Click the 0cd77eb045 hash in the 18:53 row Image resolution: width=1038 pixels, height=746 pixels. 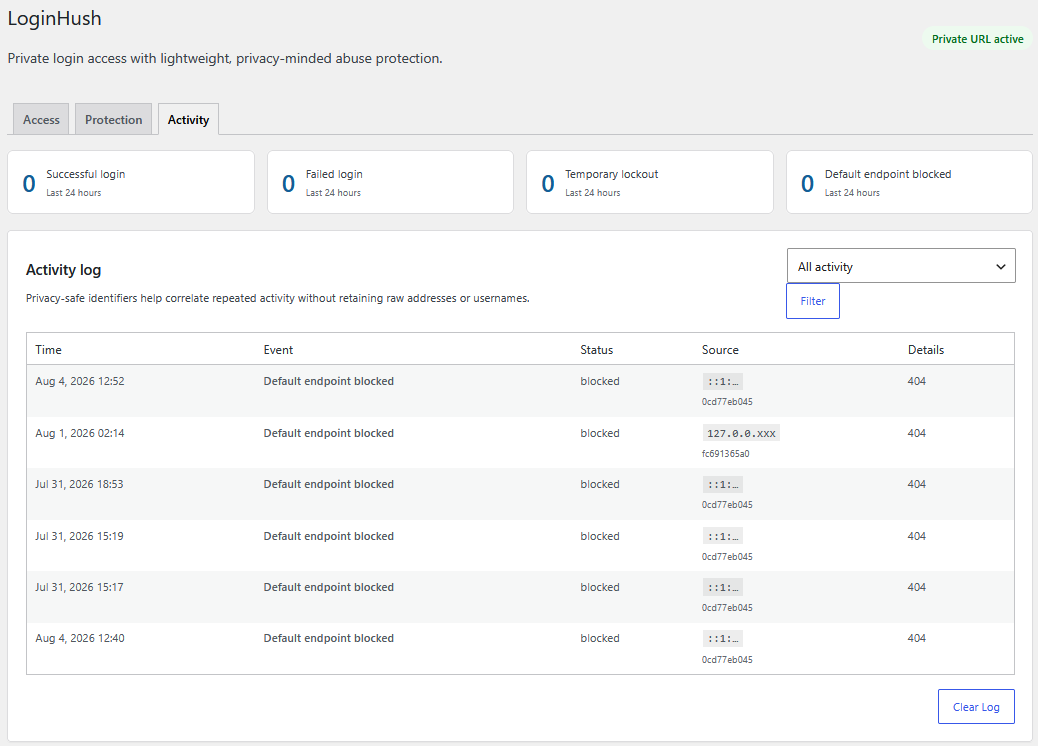pos(727,504)
